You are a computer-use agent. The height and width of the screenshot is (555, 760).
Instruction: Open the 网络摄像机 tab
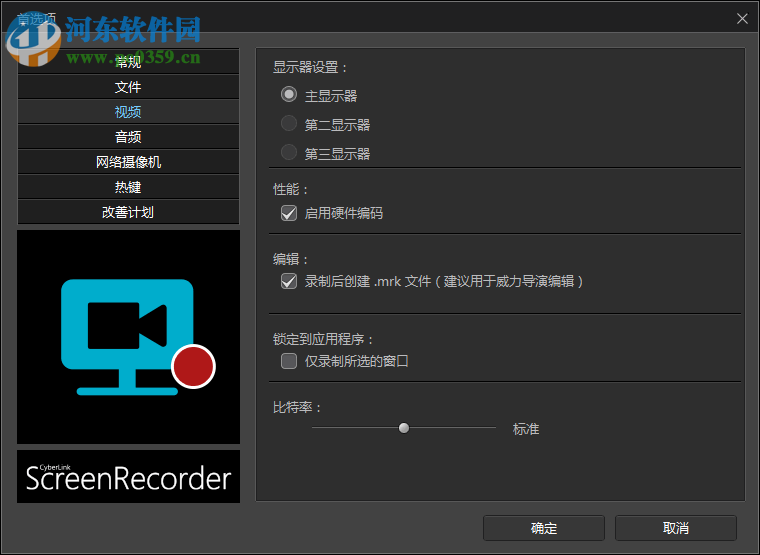(128, 162)
